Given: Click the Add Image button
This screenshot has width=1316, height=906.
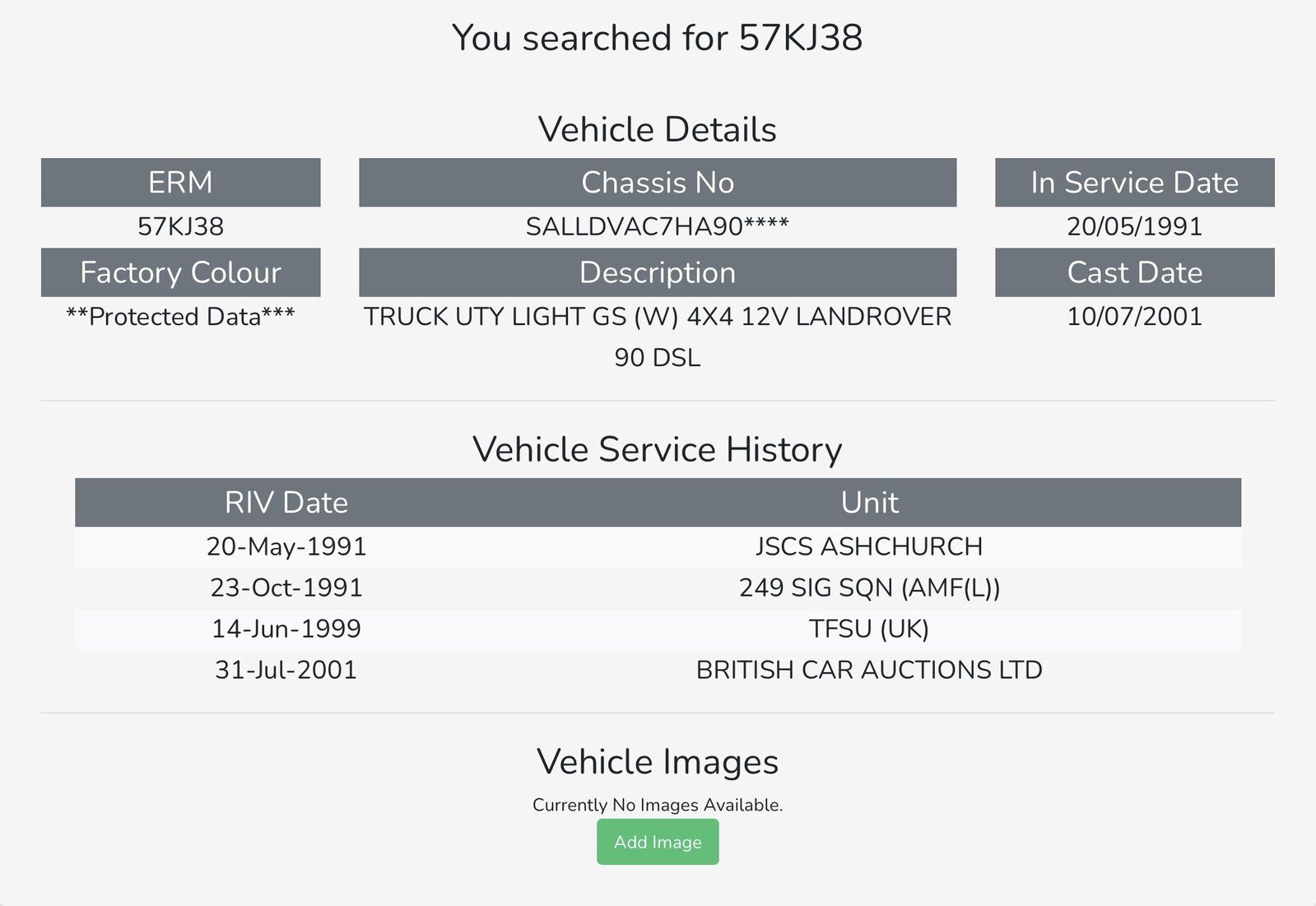Looking at the screenshot, I should [658, 841].
